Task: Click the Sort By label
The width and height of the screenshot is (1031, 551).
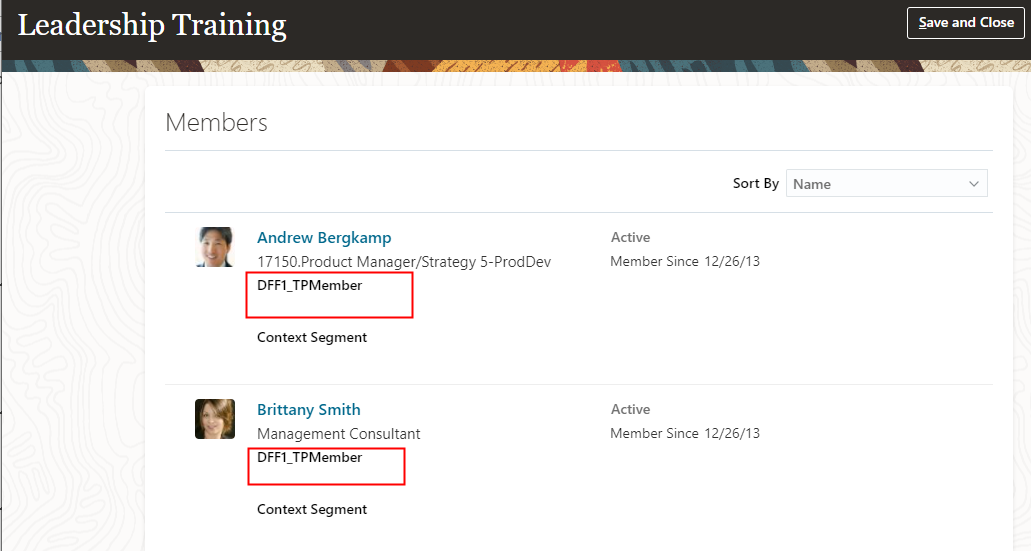Action: [756, 183]
